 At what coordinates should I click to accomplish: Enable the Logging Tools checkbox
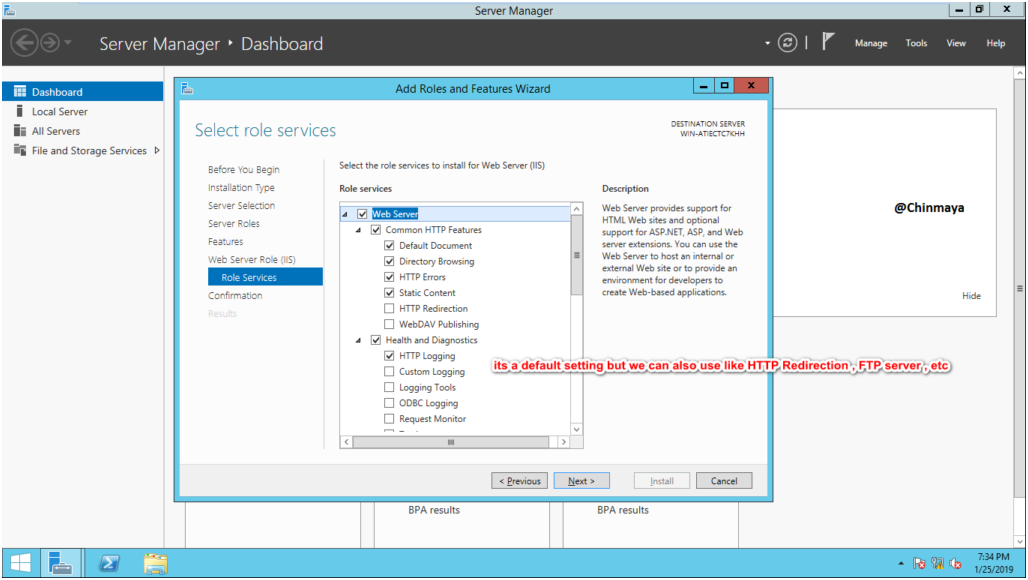coord(389,387)
